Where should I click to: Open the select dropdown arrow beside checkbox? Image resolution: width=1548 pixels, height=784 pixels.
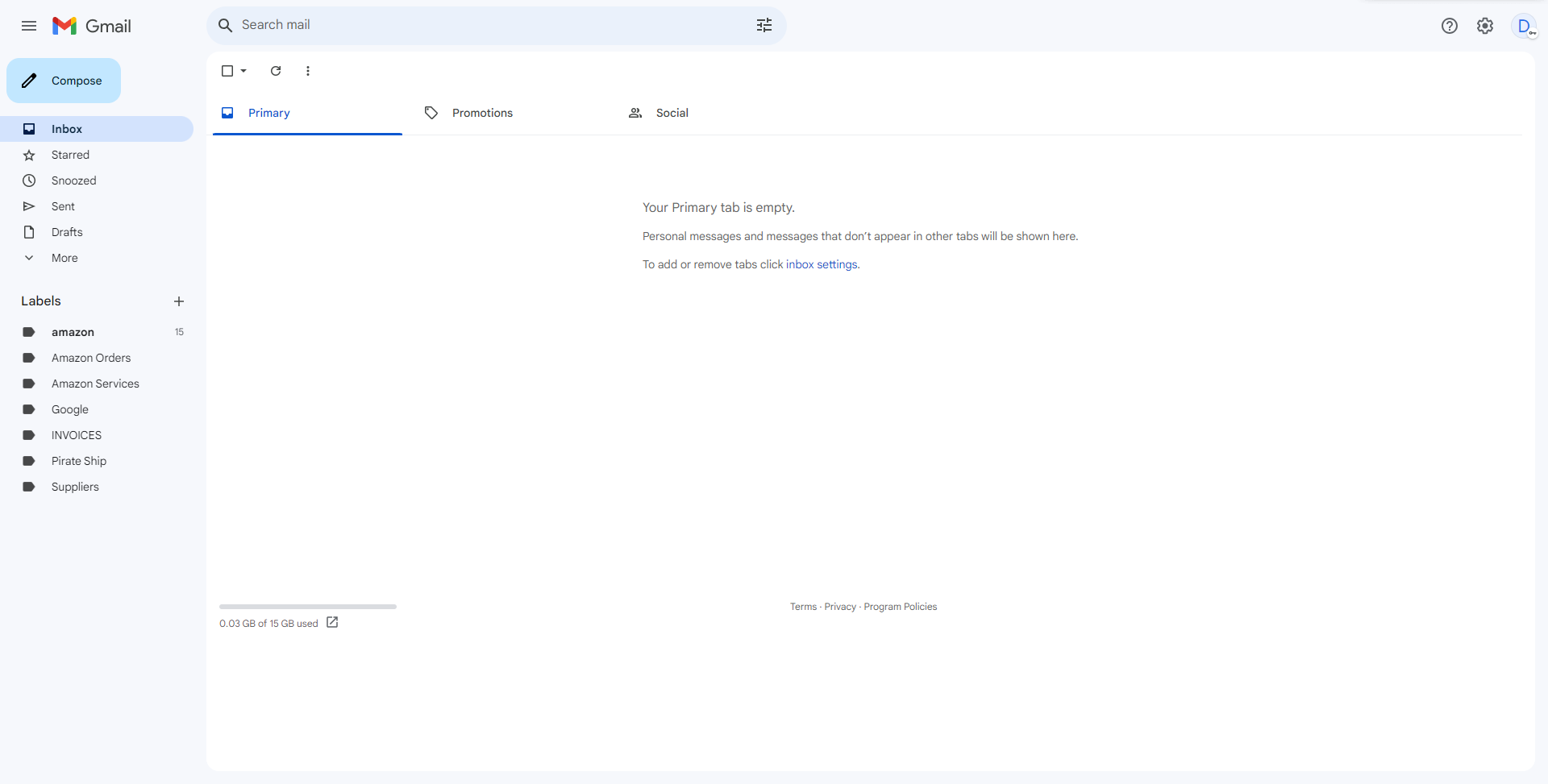pos(243,71)
